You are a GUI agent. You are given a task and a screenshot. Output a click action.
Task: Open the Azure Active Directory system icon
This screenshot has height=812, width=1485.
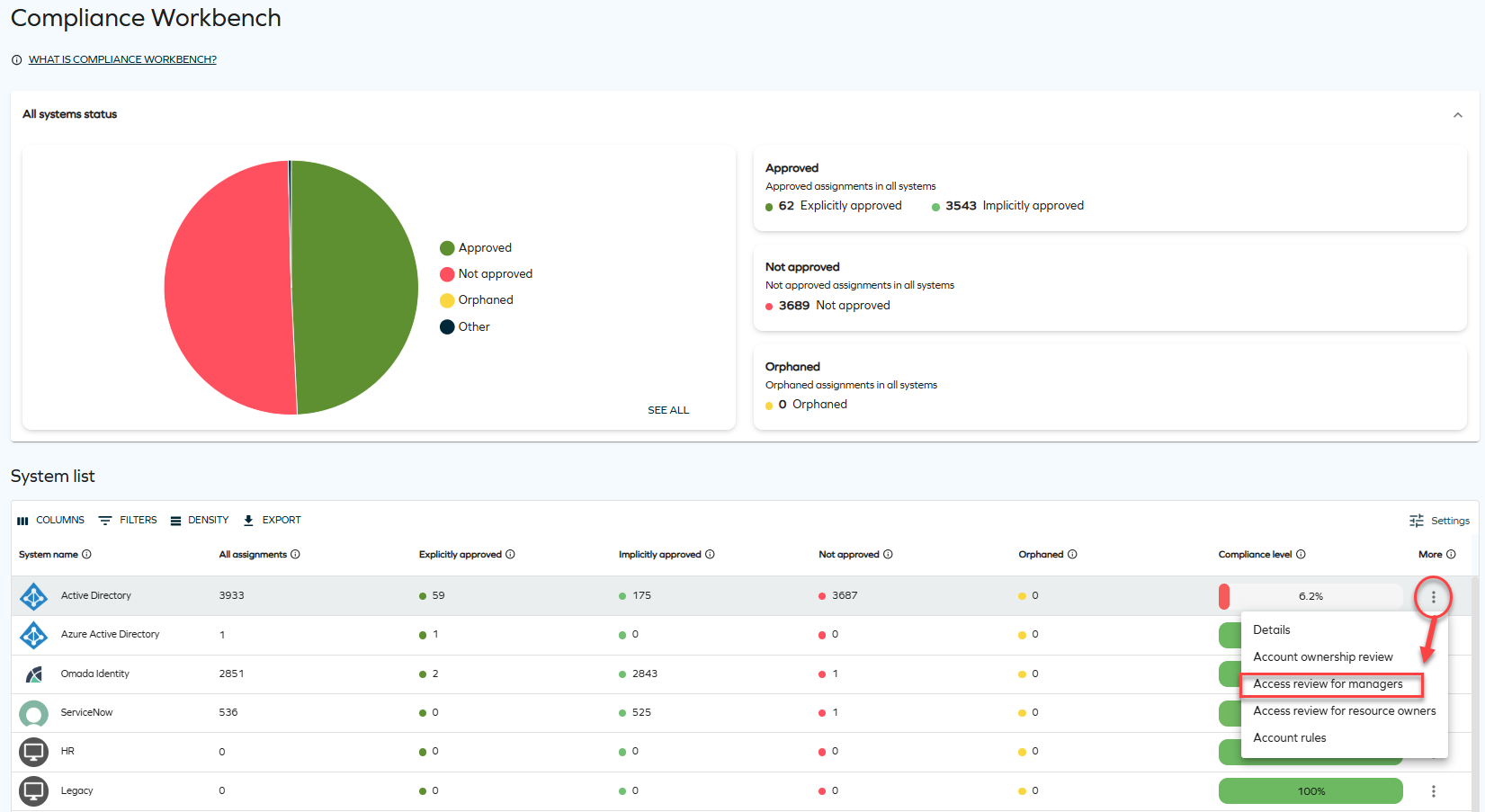click(x=33, y=635)
